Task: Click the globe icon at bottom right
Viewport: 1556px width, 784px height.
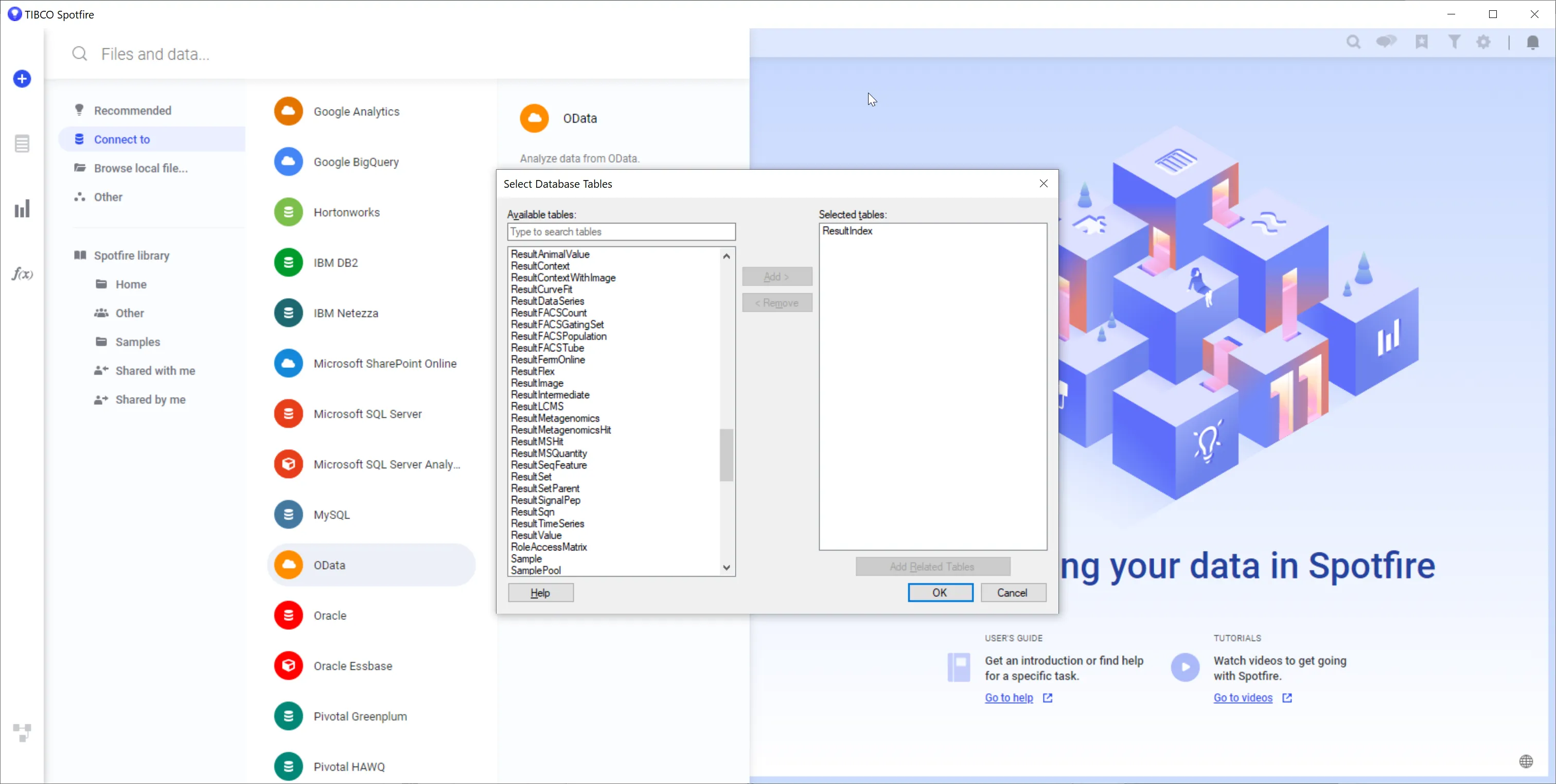Action: click(1526, 761)
